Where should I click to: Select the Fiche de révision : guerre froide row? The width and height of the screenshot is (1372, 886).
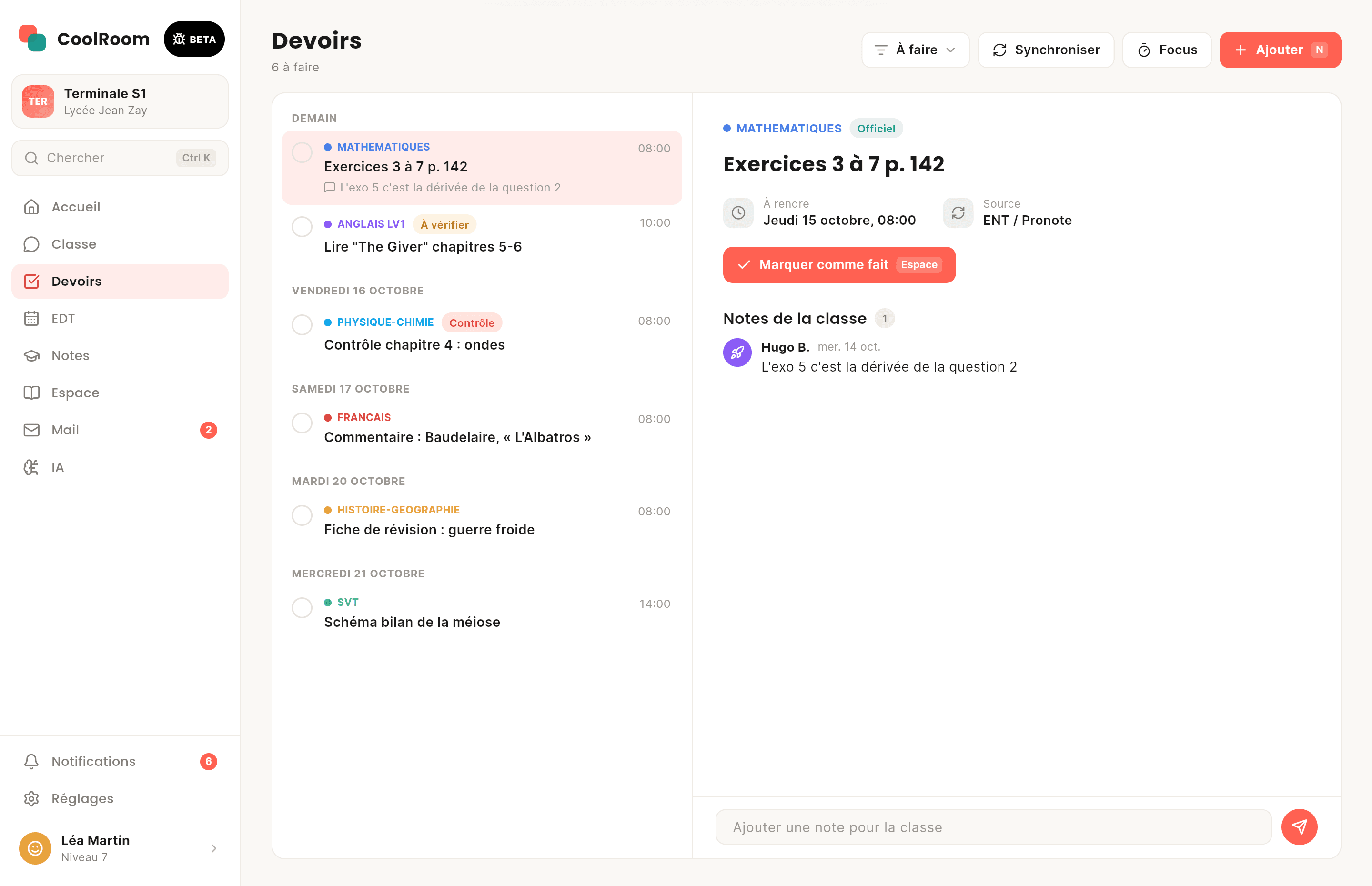tap(482, 520)
